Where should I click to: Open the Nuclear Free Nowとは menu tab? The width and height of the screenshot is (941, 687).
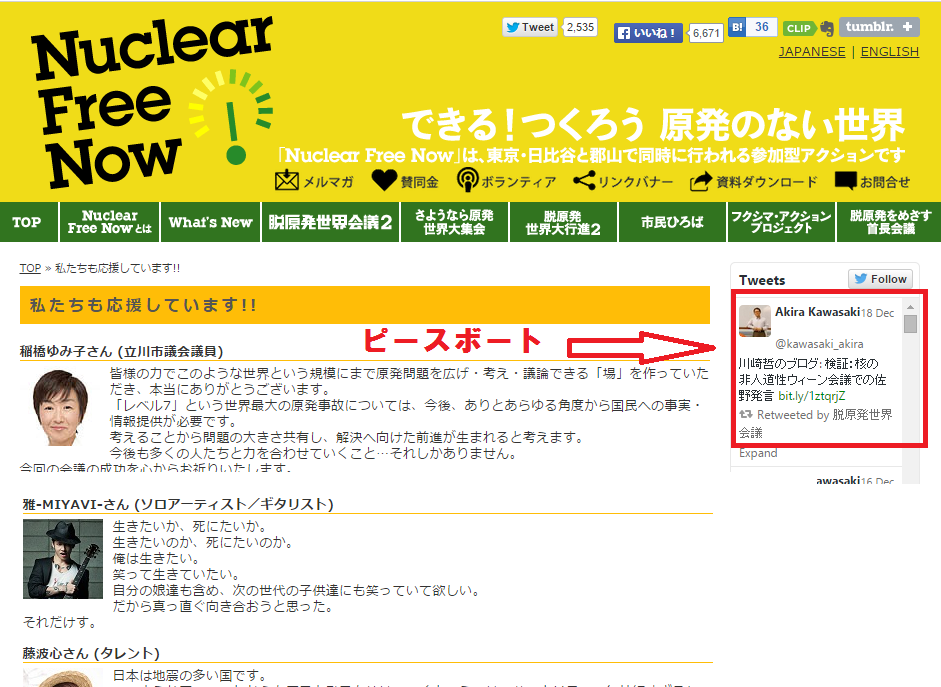coord(110,223)
